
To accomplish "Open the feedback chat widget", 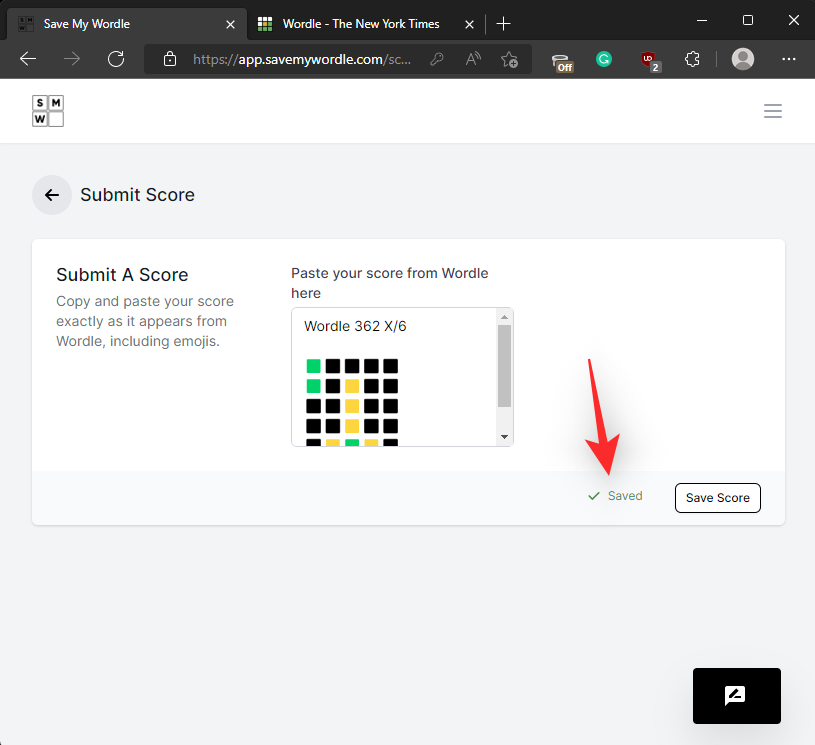I will [x=737, y=696].
